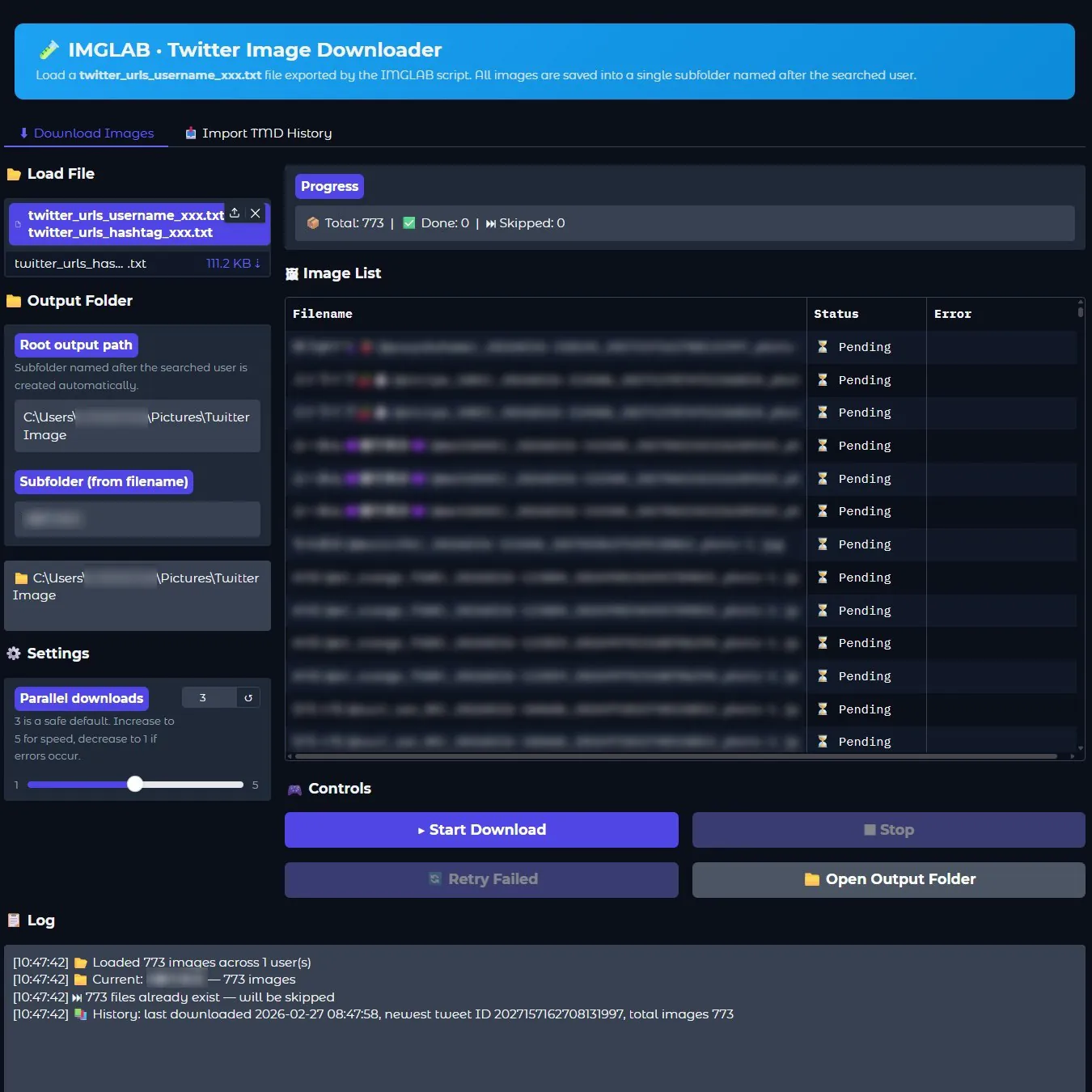The image size is (1092, 1092).
Task: Click the Status column header
Action: point(866,314)
